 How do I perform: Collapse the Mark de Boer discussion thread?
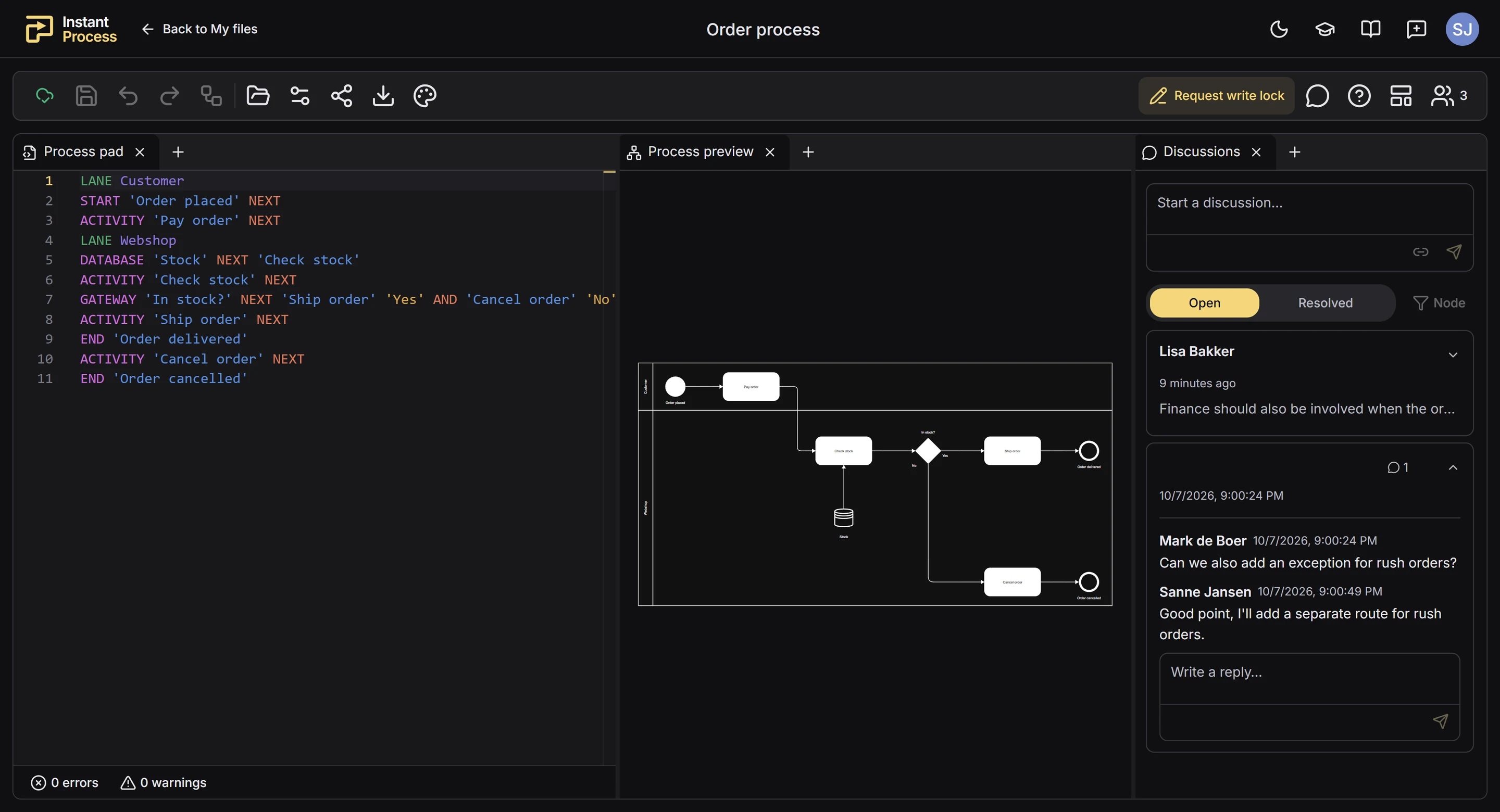[1453, 467]
